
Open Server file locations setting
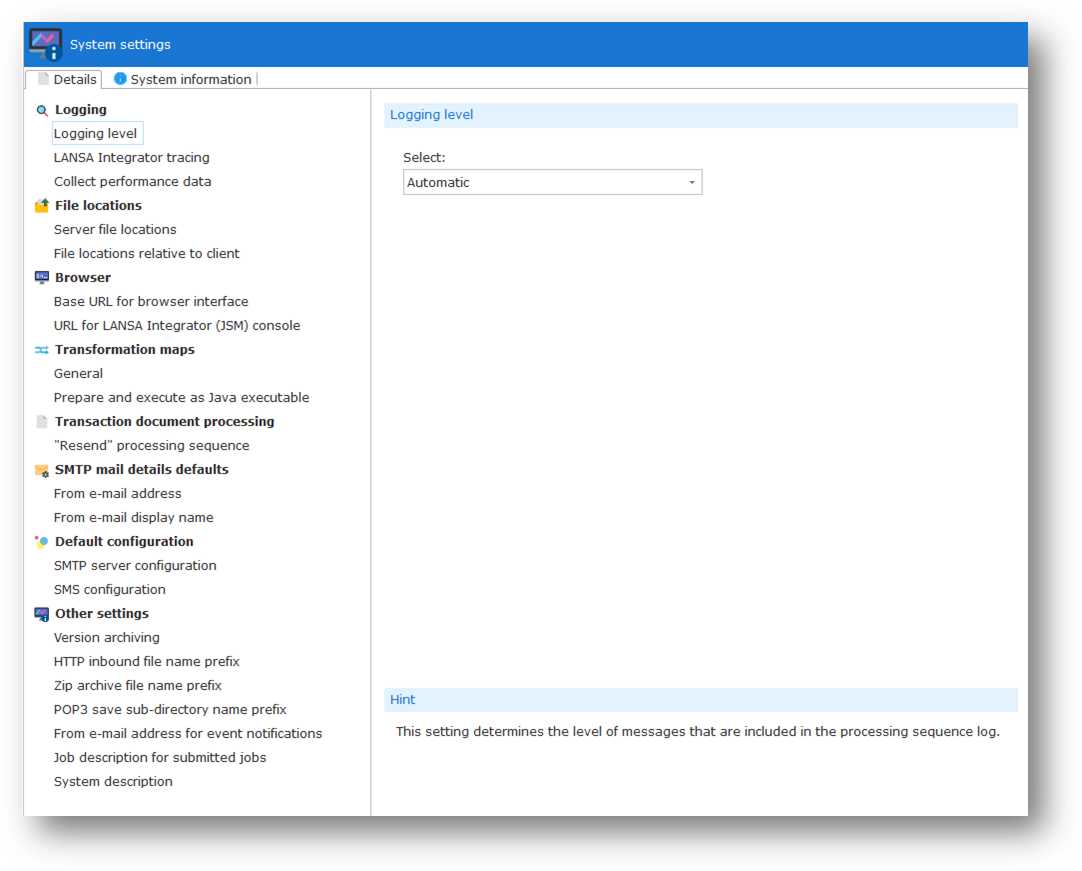[x=115, y=229]
